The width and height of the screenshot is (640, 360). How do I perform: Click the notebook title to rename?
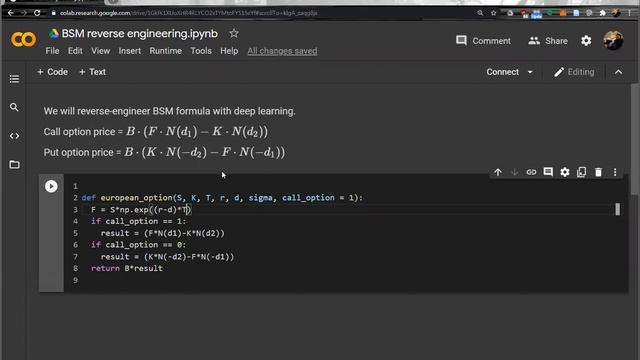(x=140, y=33)
